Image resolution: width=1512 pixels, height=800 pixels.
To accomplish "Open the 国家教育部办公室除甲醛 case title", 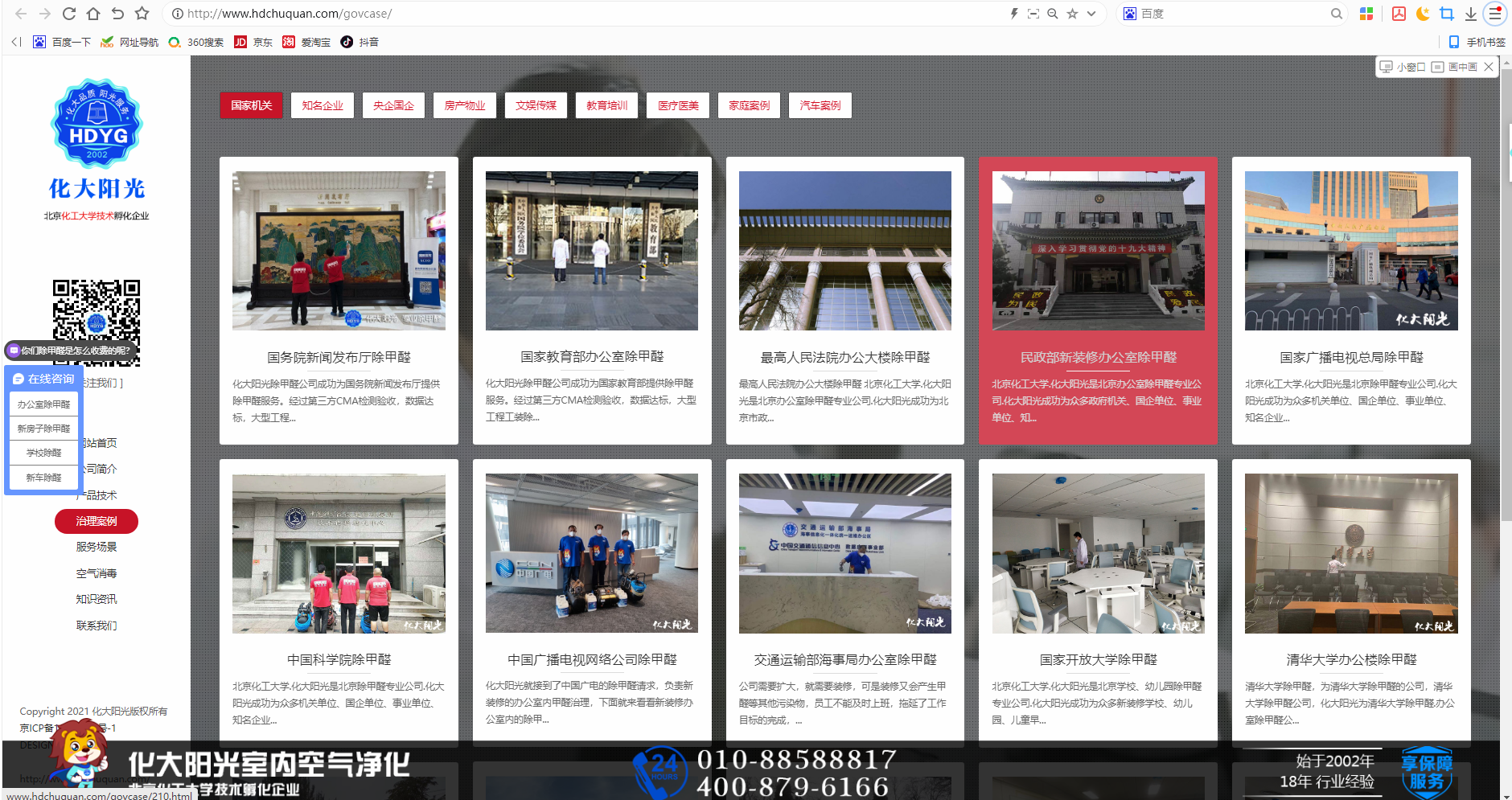I will coord(592,356).
